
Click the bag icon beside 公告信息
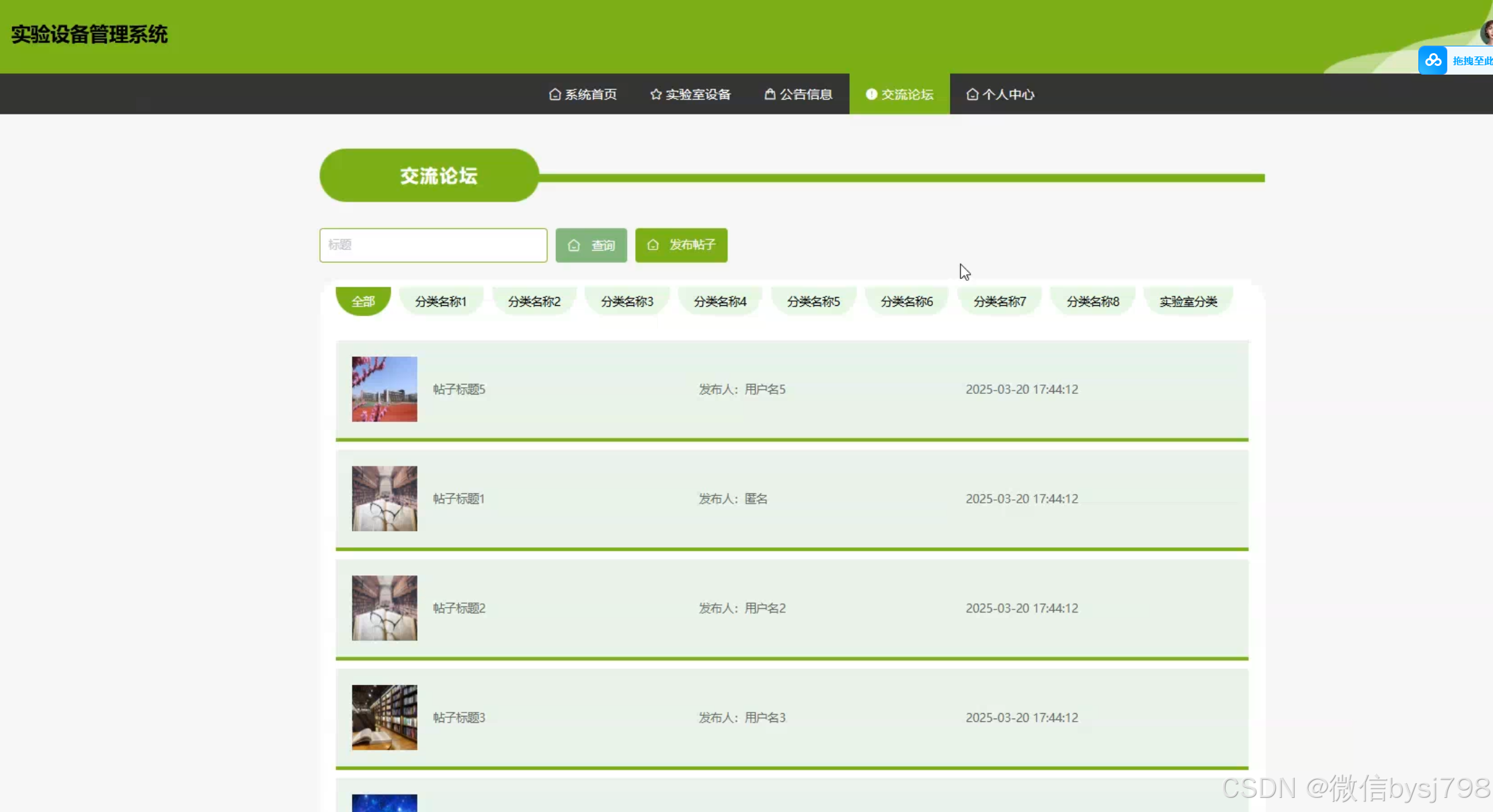coord(770,94)
